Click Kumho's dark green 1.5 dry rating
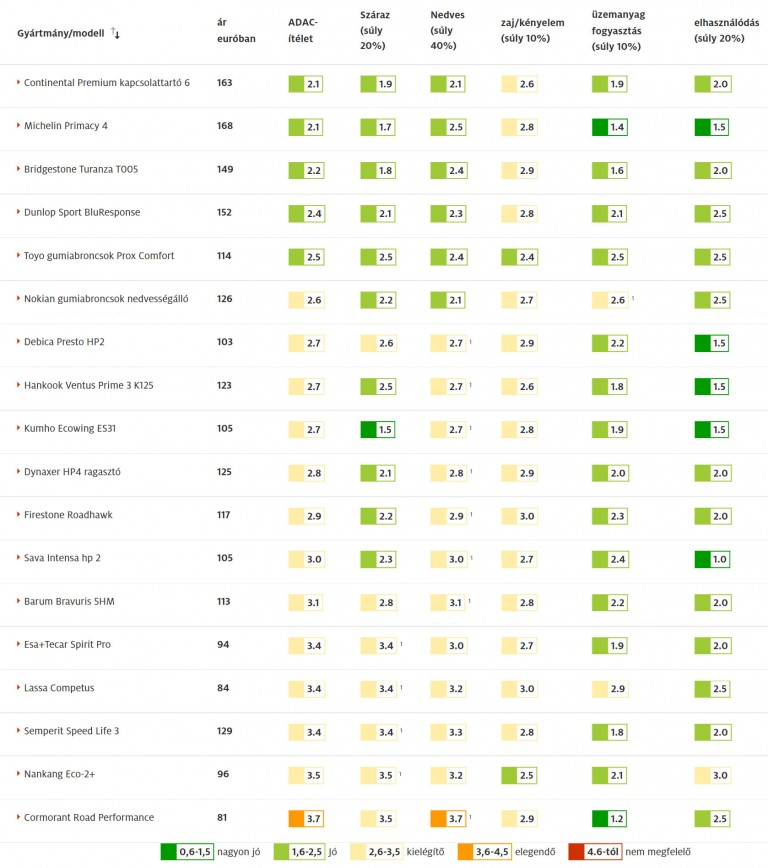Screen dimensions: 768x868 tap(377, 429)
